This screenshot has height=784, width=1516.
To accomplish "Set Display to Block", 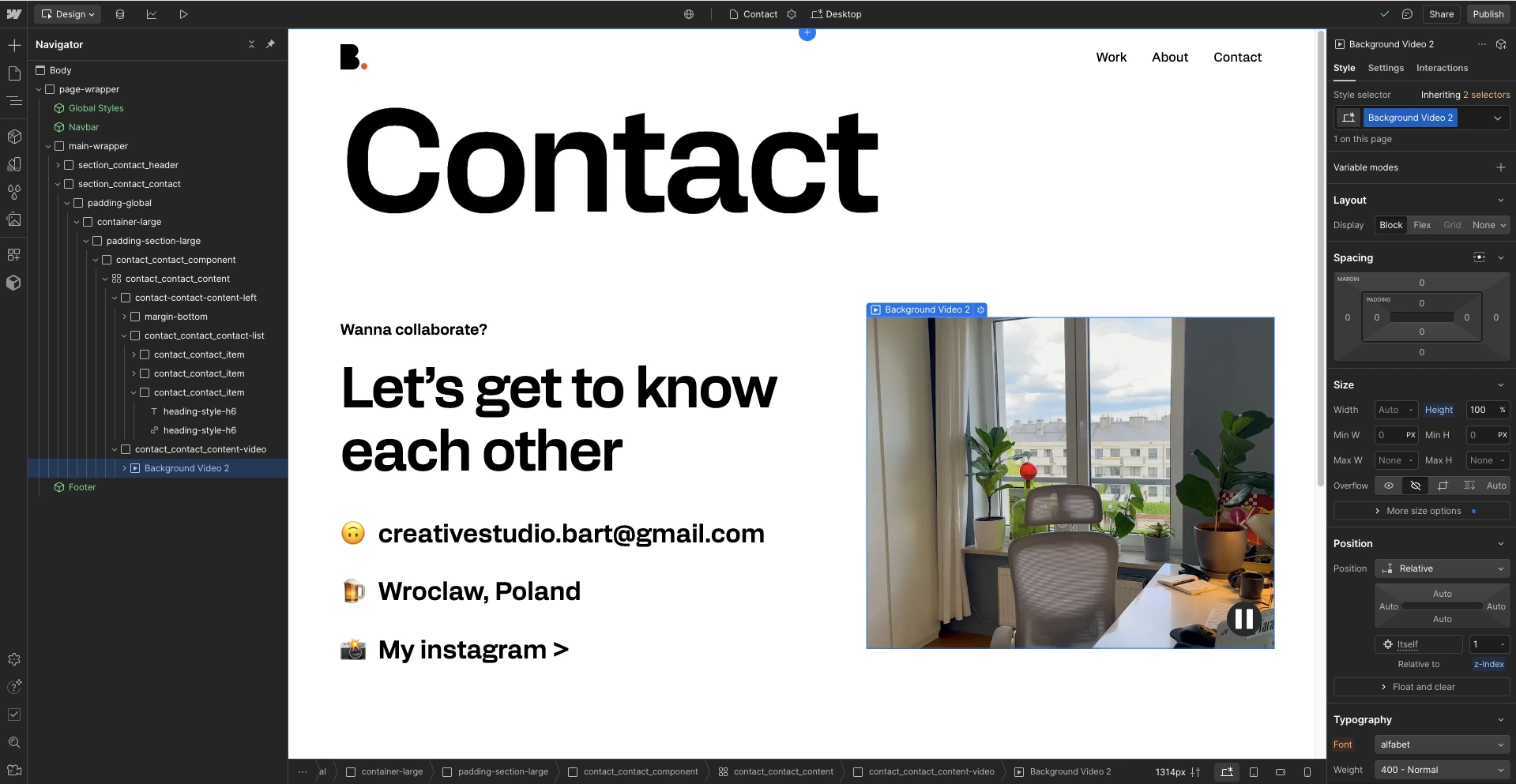I will [x=1391, y=225].
